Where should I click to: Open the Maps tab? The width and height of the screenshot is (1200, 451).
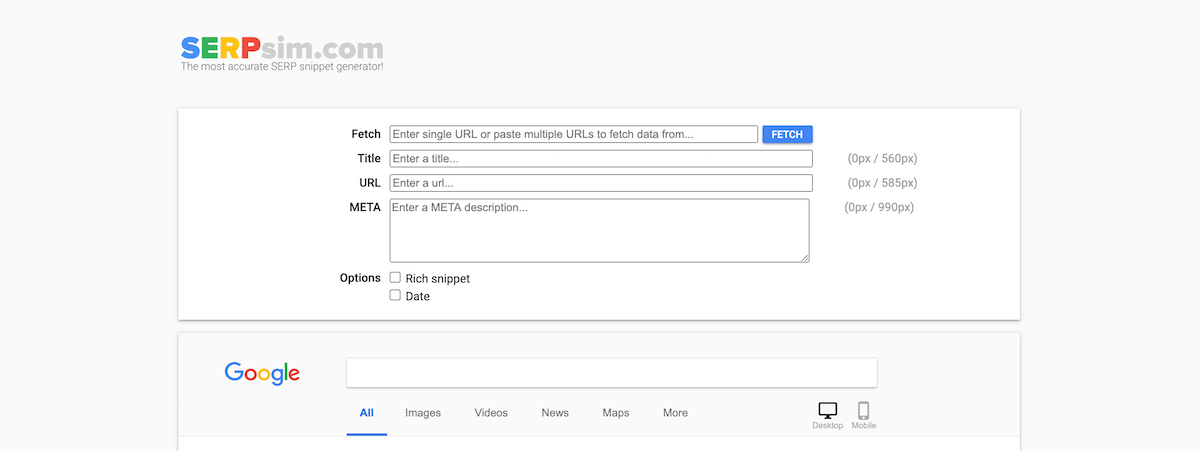coord(616,413)
